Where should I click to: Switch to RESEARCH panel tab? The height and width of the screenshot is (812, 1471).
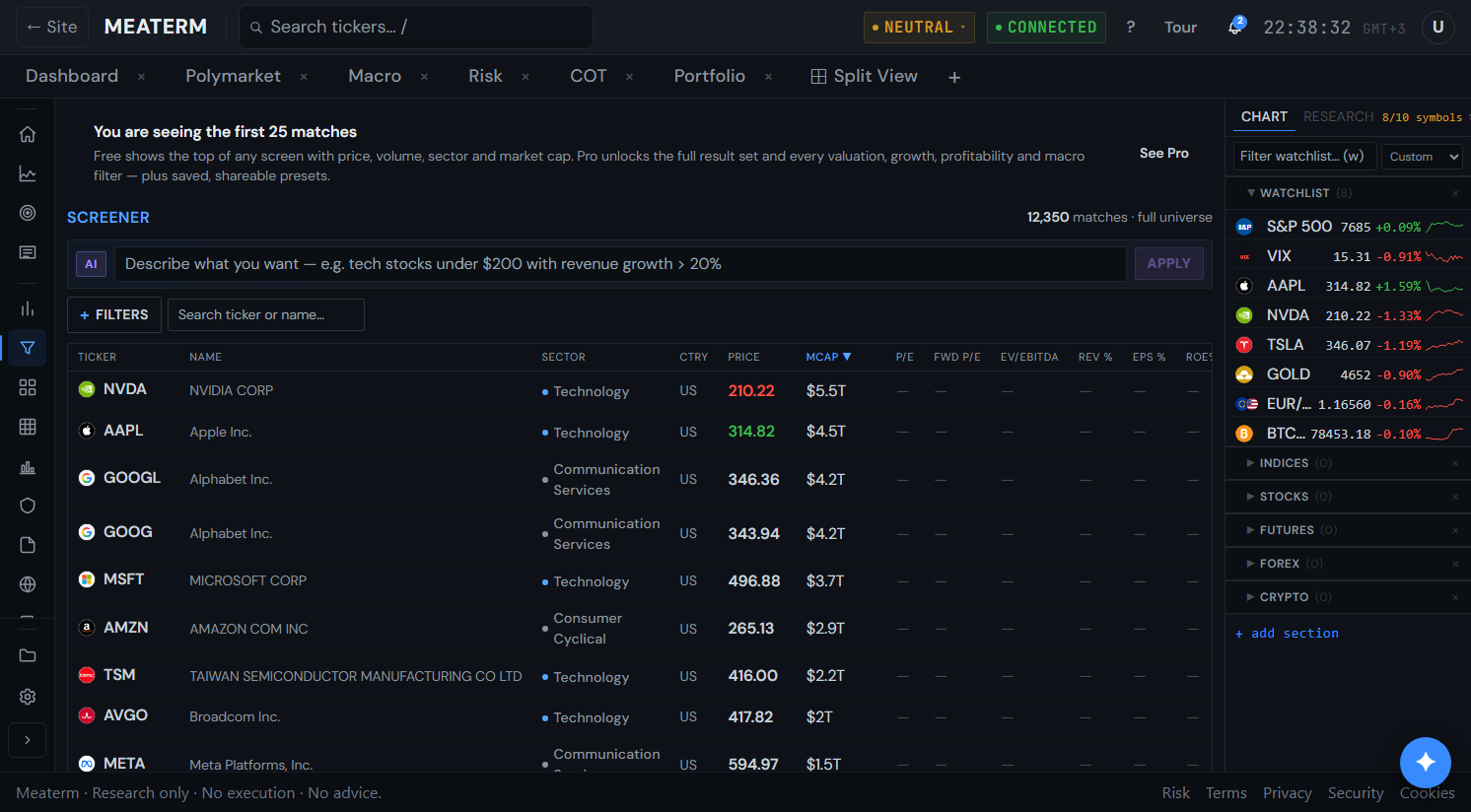coord(1338,116)
